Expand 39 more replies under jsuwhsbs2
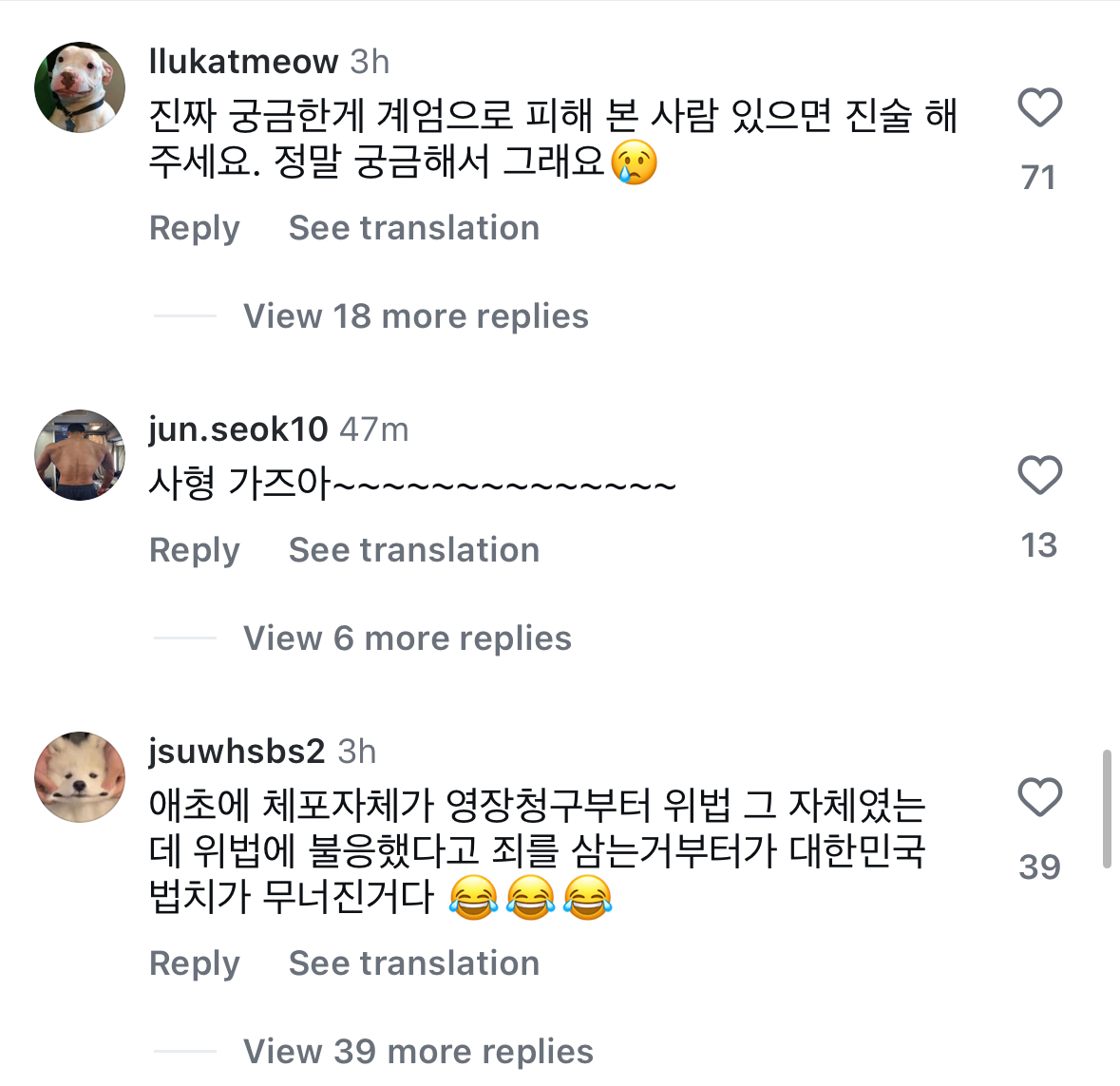The height and width of the screenshot is (1086, 1120). pyautogui.click(x=418, y=1052)
